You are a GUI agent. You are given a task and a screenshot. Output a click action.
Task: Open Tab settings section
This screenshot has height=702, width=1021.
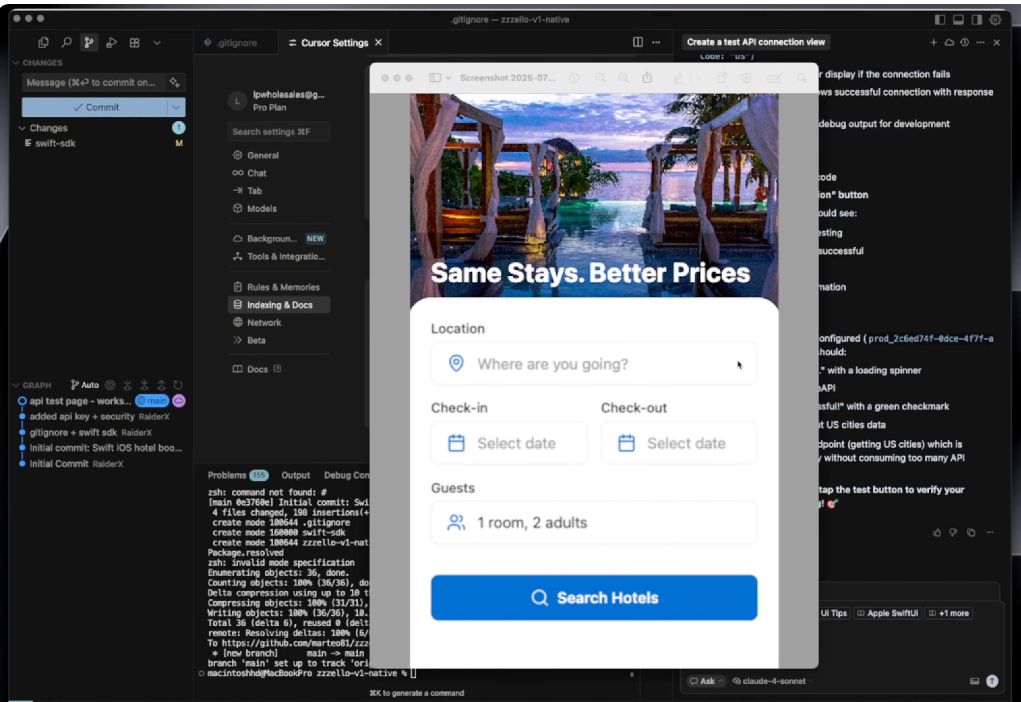[x=279, y=191]
